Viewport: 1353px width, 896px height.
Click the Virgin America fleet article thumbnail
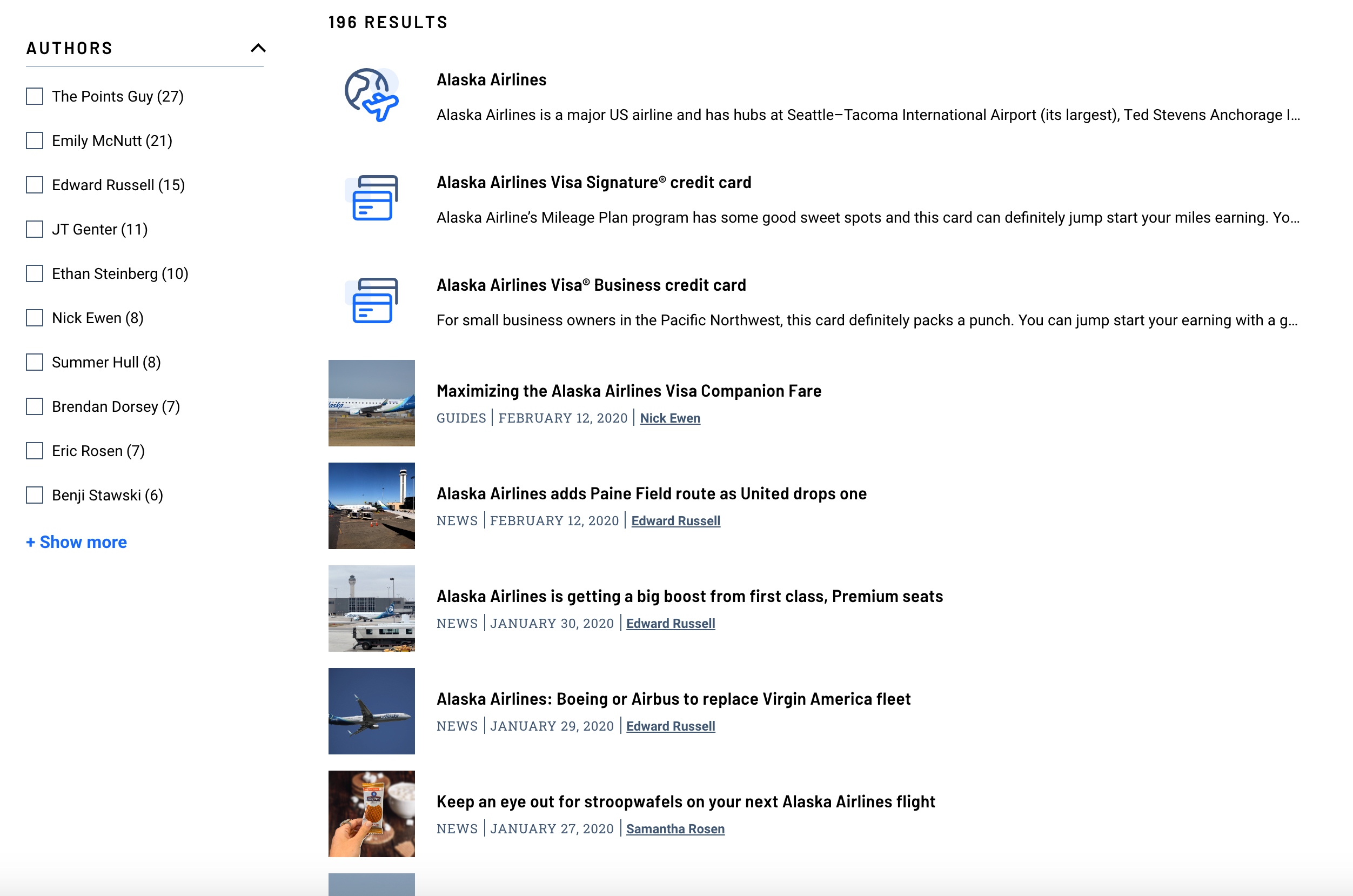pyautogui.click(x=371, y=711)
